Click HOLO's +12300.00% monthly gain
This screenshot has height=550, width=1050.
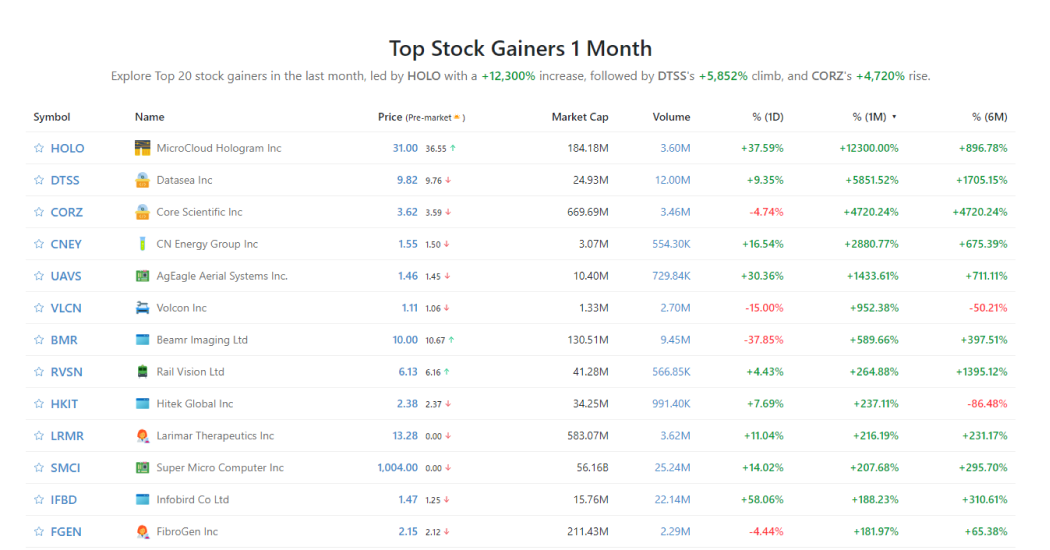(x=869, y=148)
